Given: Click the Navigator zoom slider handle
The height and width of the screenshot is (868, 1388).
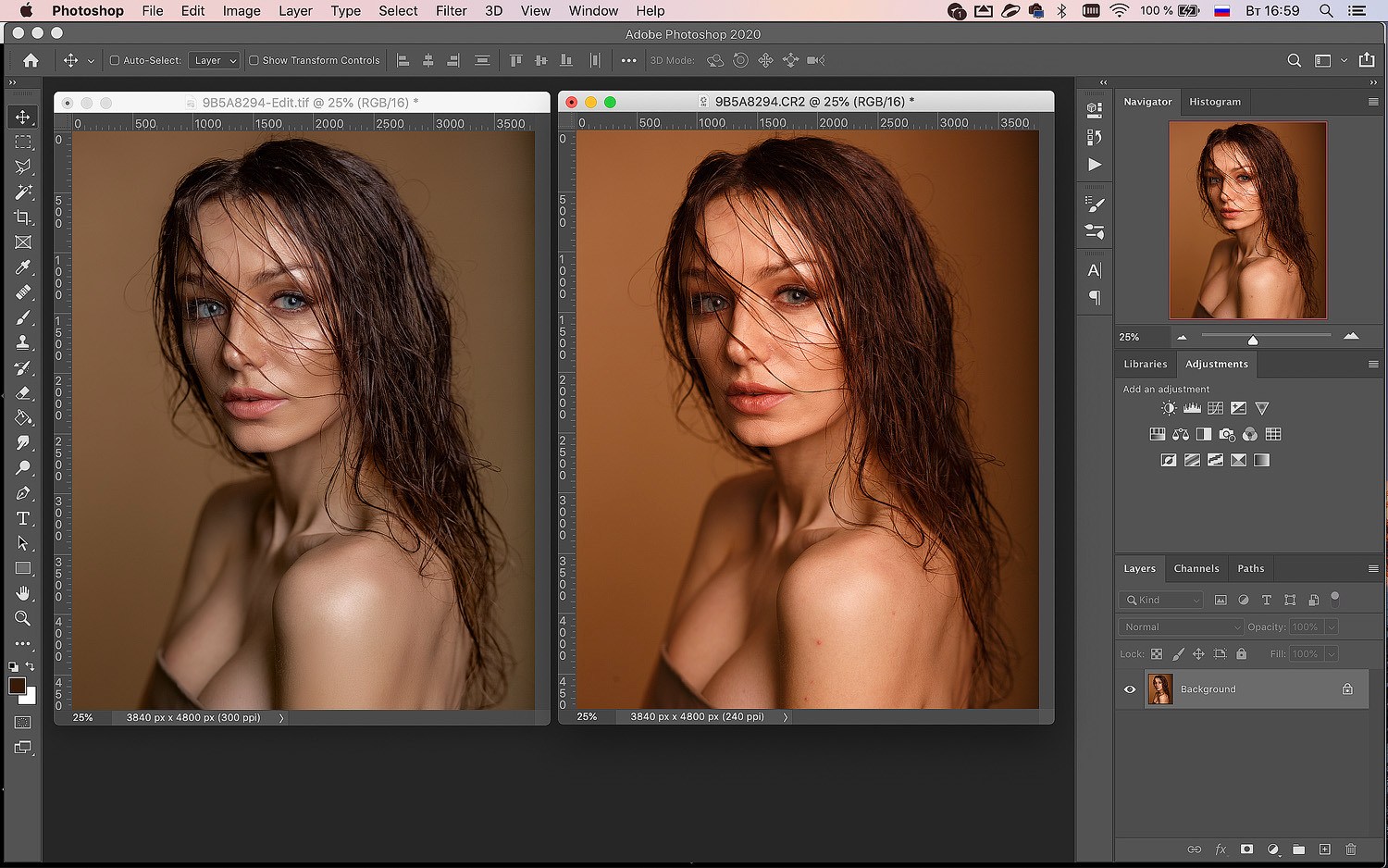Looking at the screenshot, I should pos(1253,339).
